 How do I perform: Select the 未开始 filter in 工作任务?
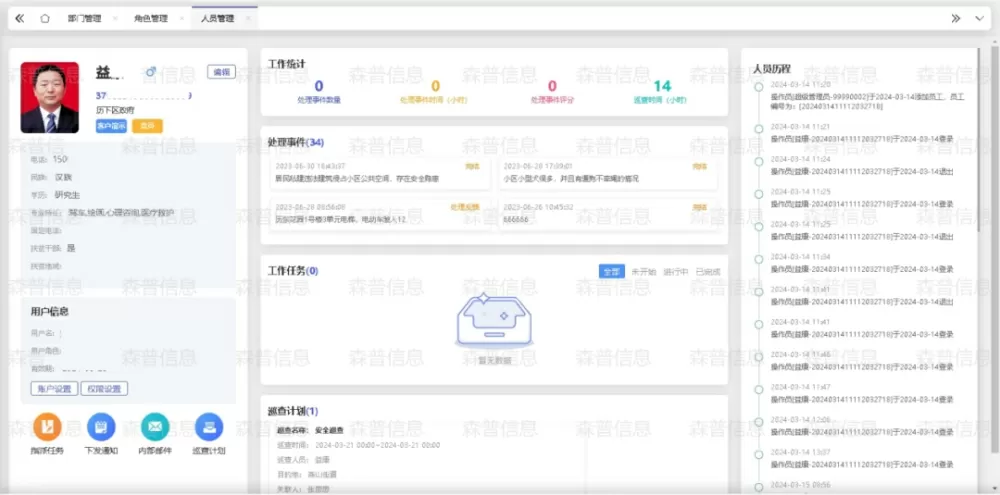(643, 272)
